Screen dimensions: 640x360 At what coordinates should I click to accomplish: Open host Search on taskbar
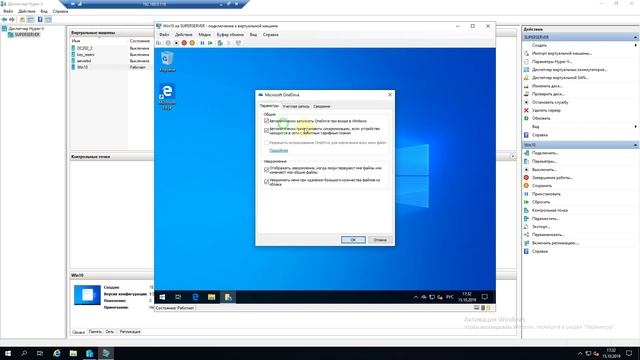[x=24, y=353]
